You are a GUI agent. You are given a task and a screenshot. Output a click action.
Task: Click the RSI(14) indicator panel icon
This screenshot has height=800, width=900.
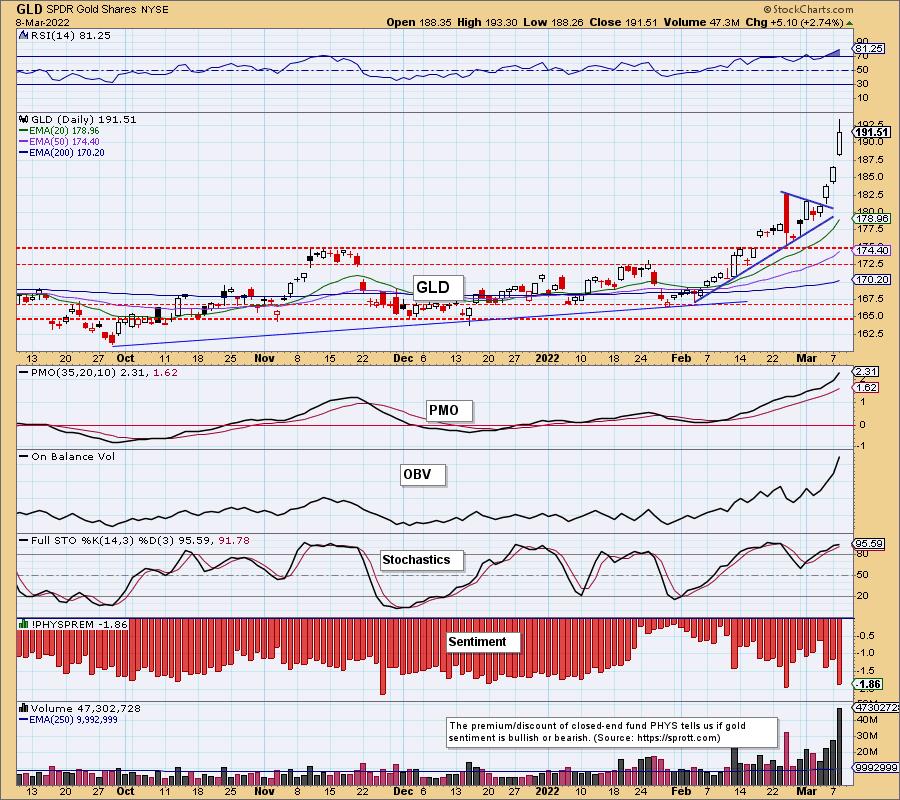tap(23, 35)
